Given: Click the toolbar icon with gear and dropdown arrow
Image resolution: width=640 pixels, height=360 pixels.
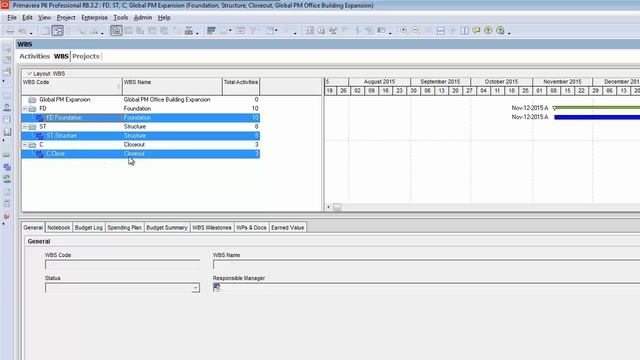Looking at the screenshot, I should click(x=189, y=31).
